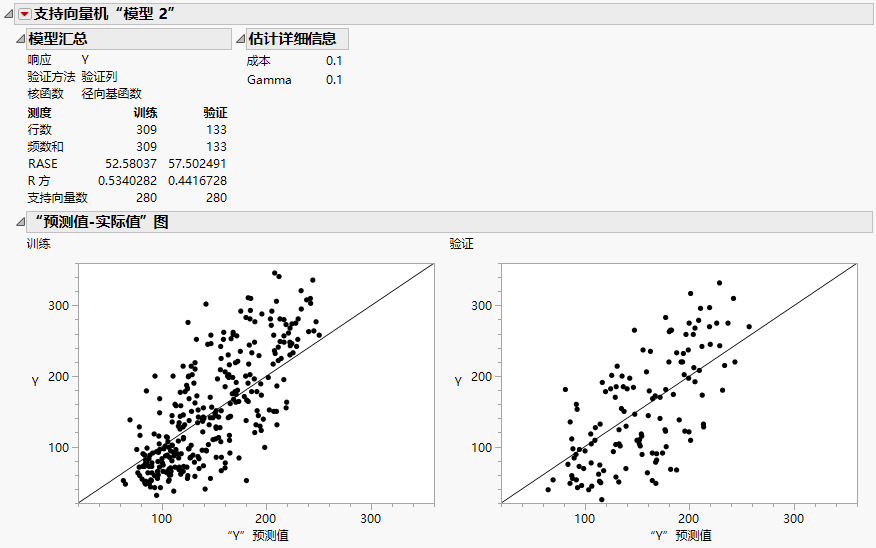This screenshot has width=876, height=548.
Task: Collapse the "预测值-实际值" 图 section
Action: (x=21, y=222)
